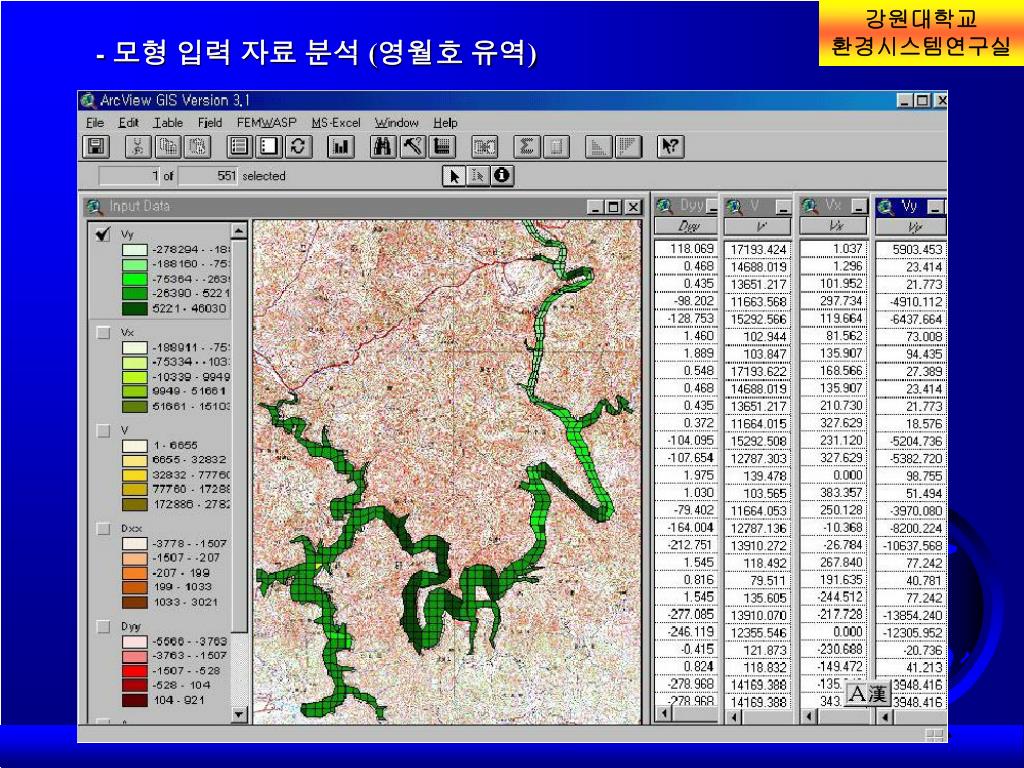Click the Find binoculars icon

pyautogui.click(x=383, y=146)
